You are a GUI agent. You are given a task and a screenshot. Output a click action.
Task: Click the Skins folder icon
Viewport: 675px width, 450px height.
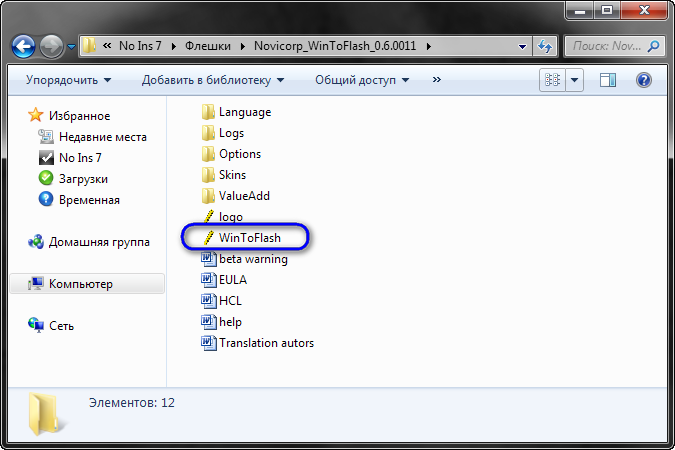click(208, 175)
